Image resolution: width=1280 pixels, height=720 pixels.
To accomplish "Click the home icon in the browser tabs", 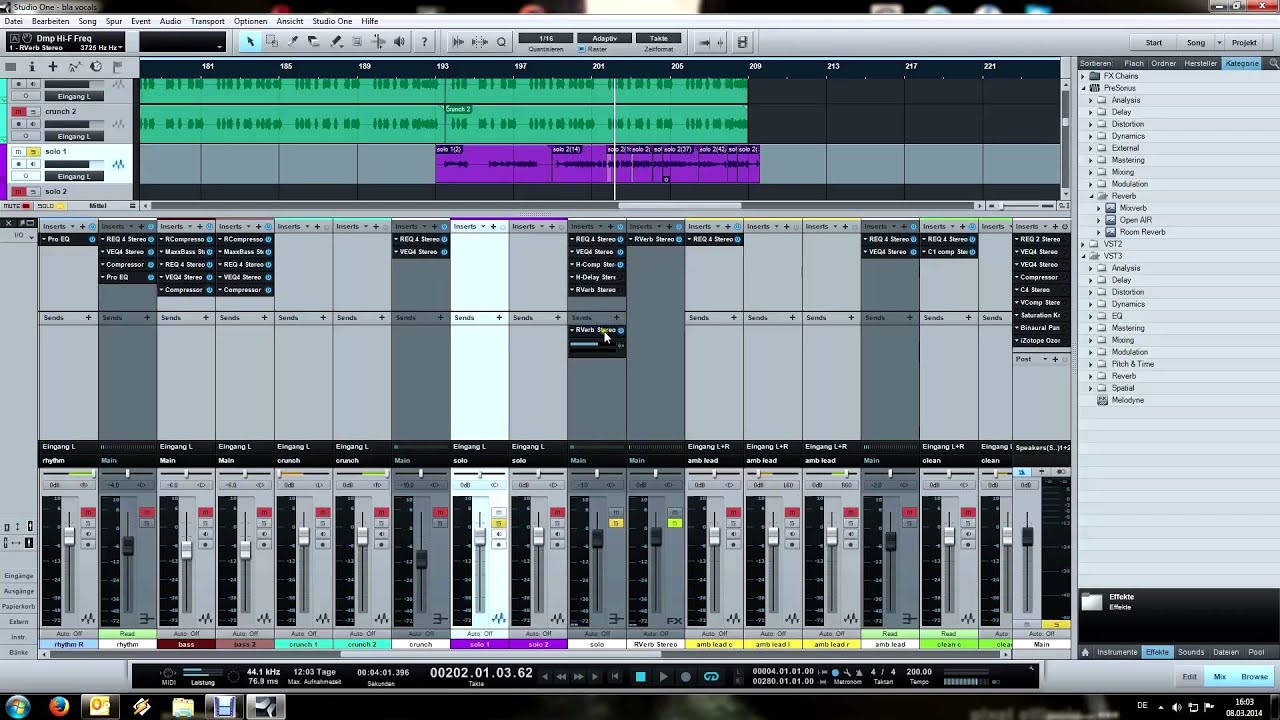I will (1085, 652).
